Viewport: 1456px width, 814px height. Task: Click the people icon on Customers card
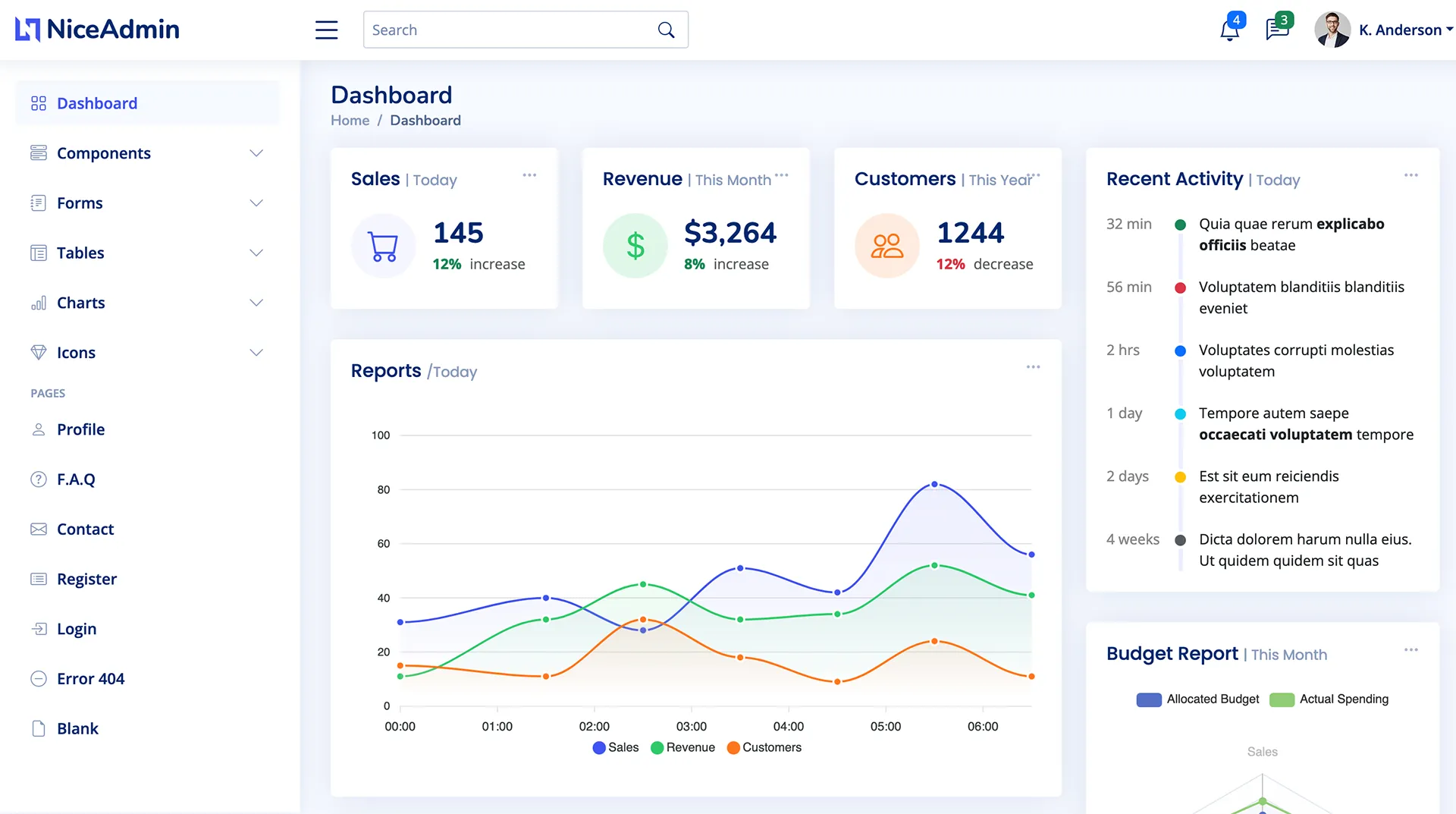886,245
